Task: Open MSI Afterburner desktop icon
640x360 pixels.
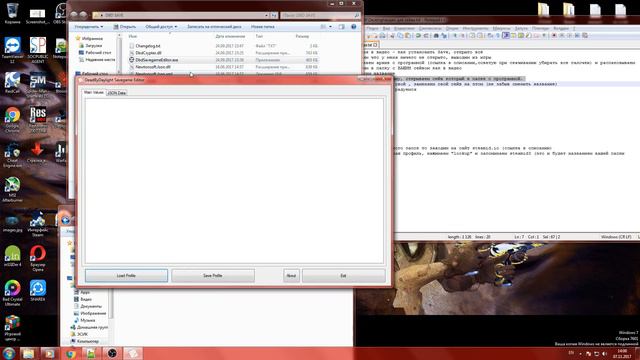Action: pyautogui.click(x=12, y=189)
